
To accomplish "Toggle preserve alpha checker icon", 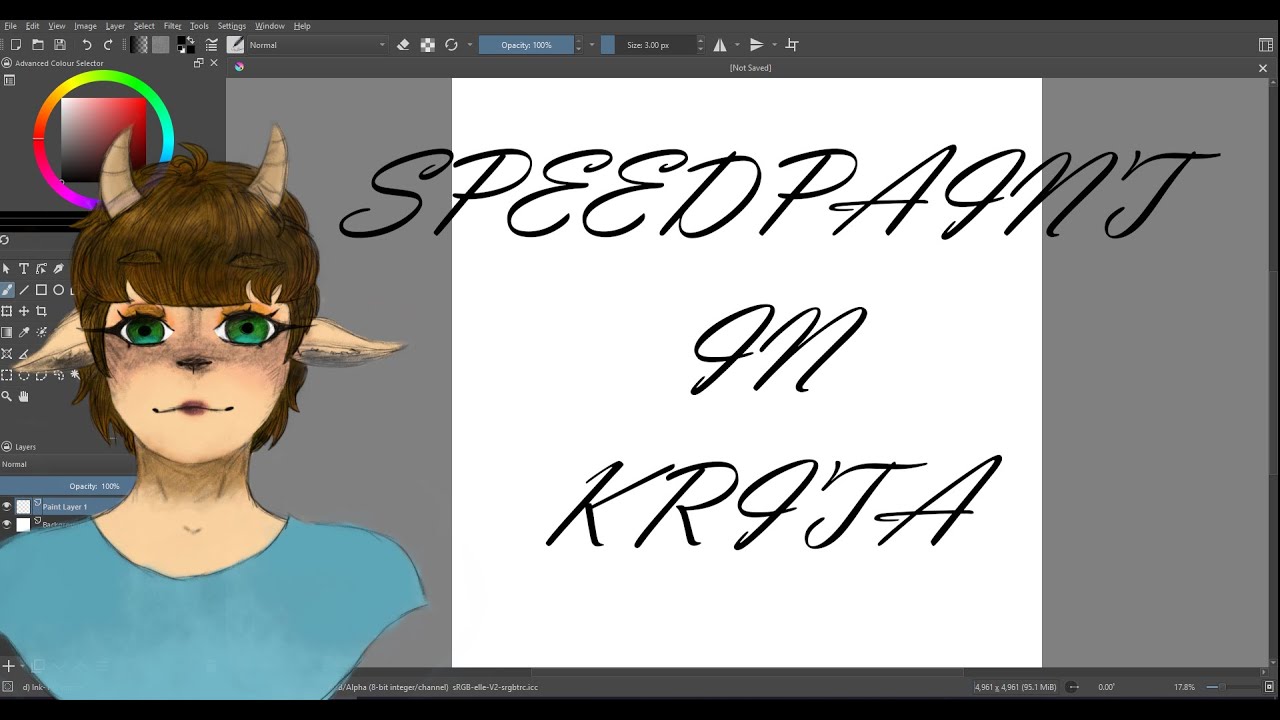I will pyautogui.click(x=427, y=45).
